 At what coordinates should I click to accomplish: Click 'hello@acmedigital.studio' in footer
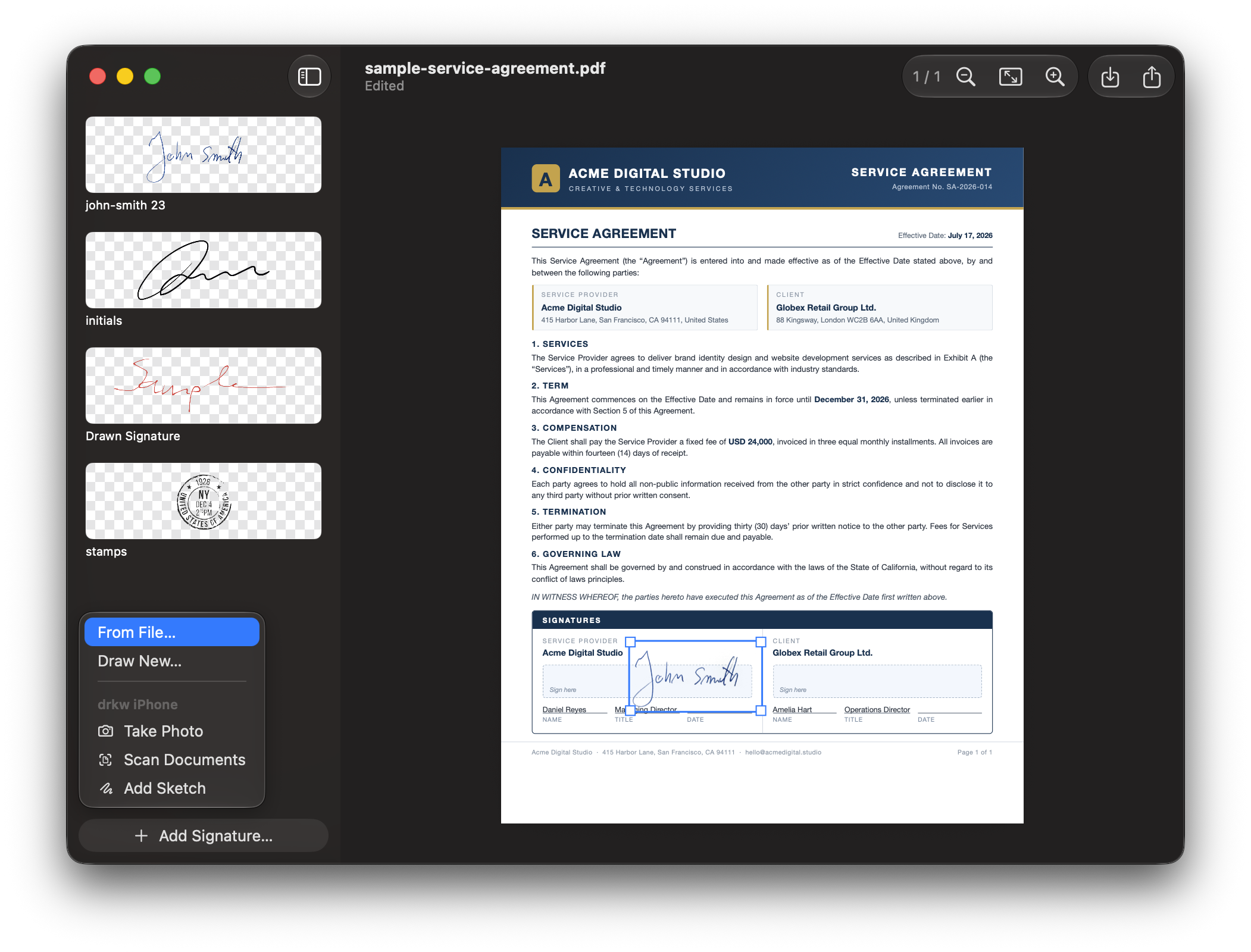783,752
